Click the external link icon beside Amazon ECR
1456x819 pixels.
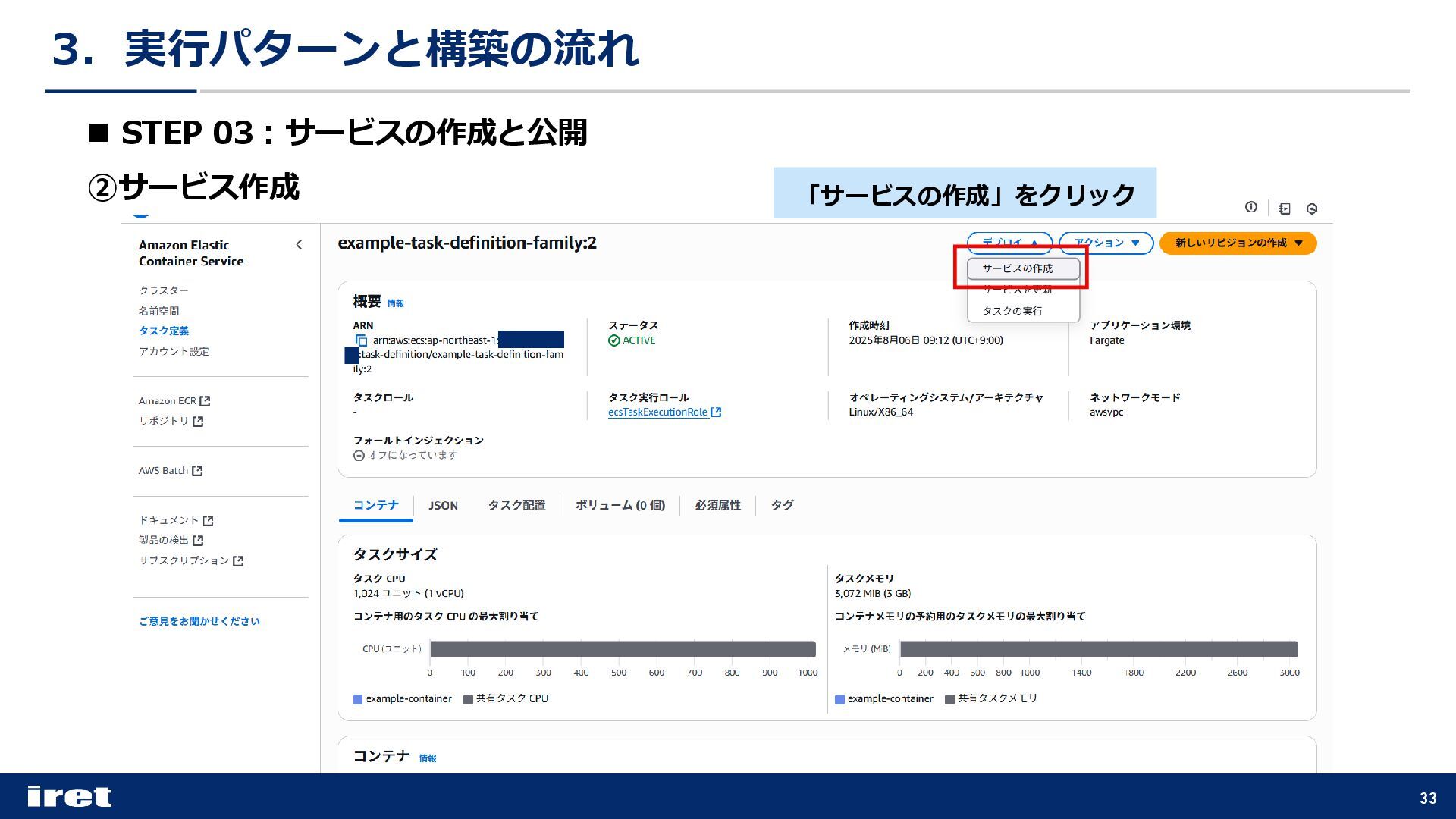pyautogui.click(x=205, y=401)
